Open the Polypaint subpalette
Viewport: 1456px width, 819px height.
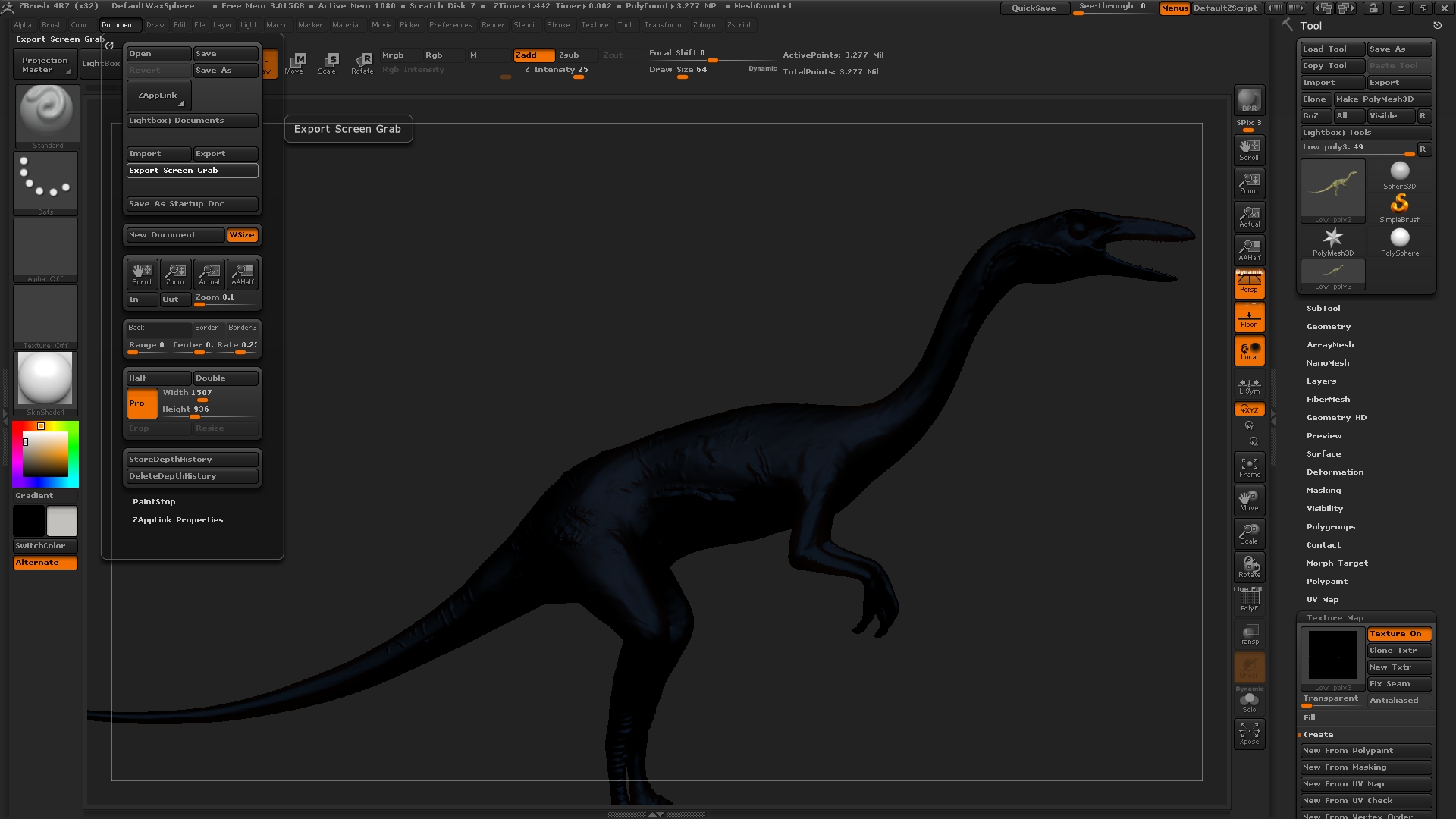(x=1326, y=582)
